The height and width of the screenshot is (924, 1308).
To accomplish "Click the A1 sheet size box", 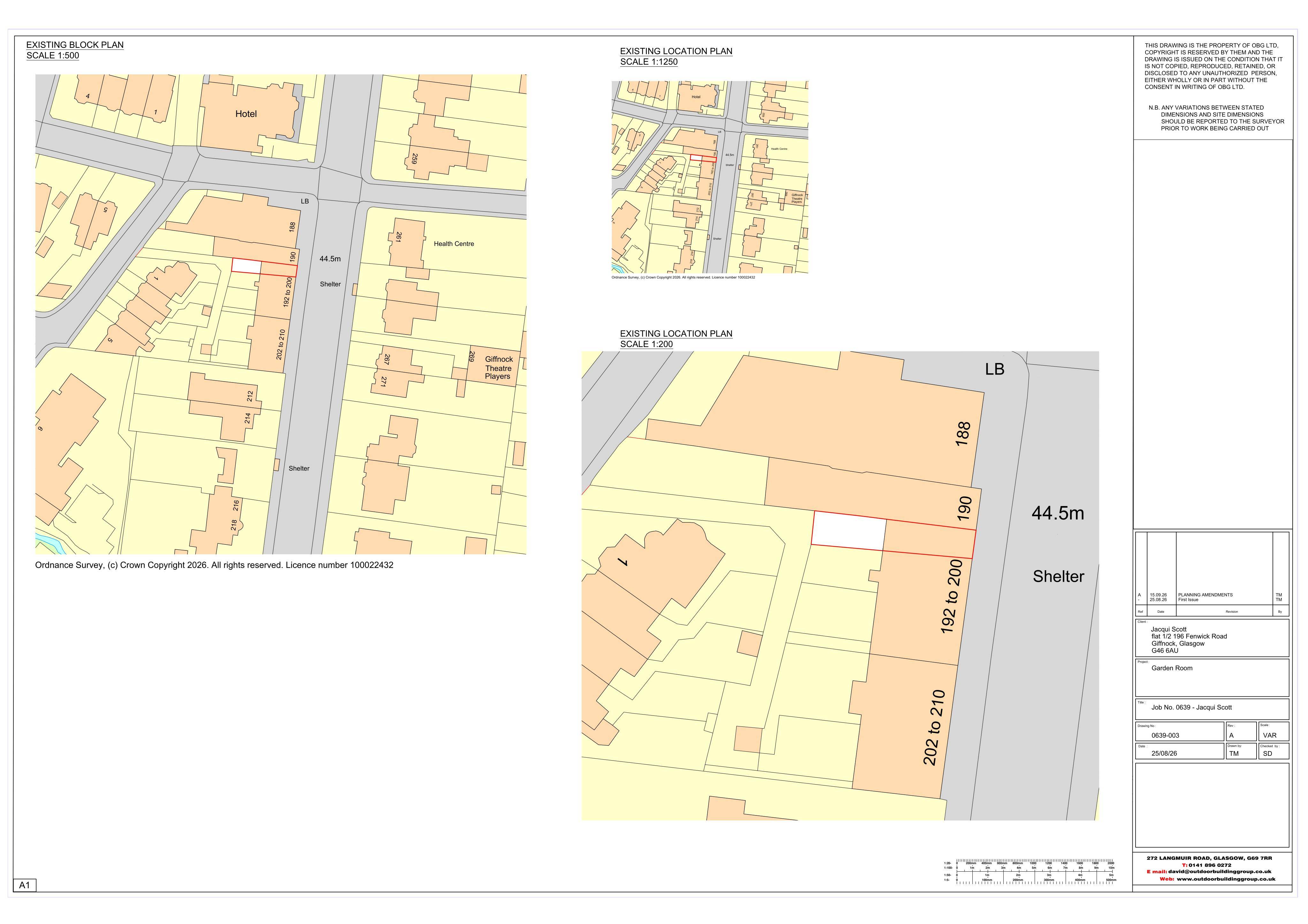I will point(25,885).
